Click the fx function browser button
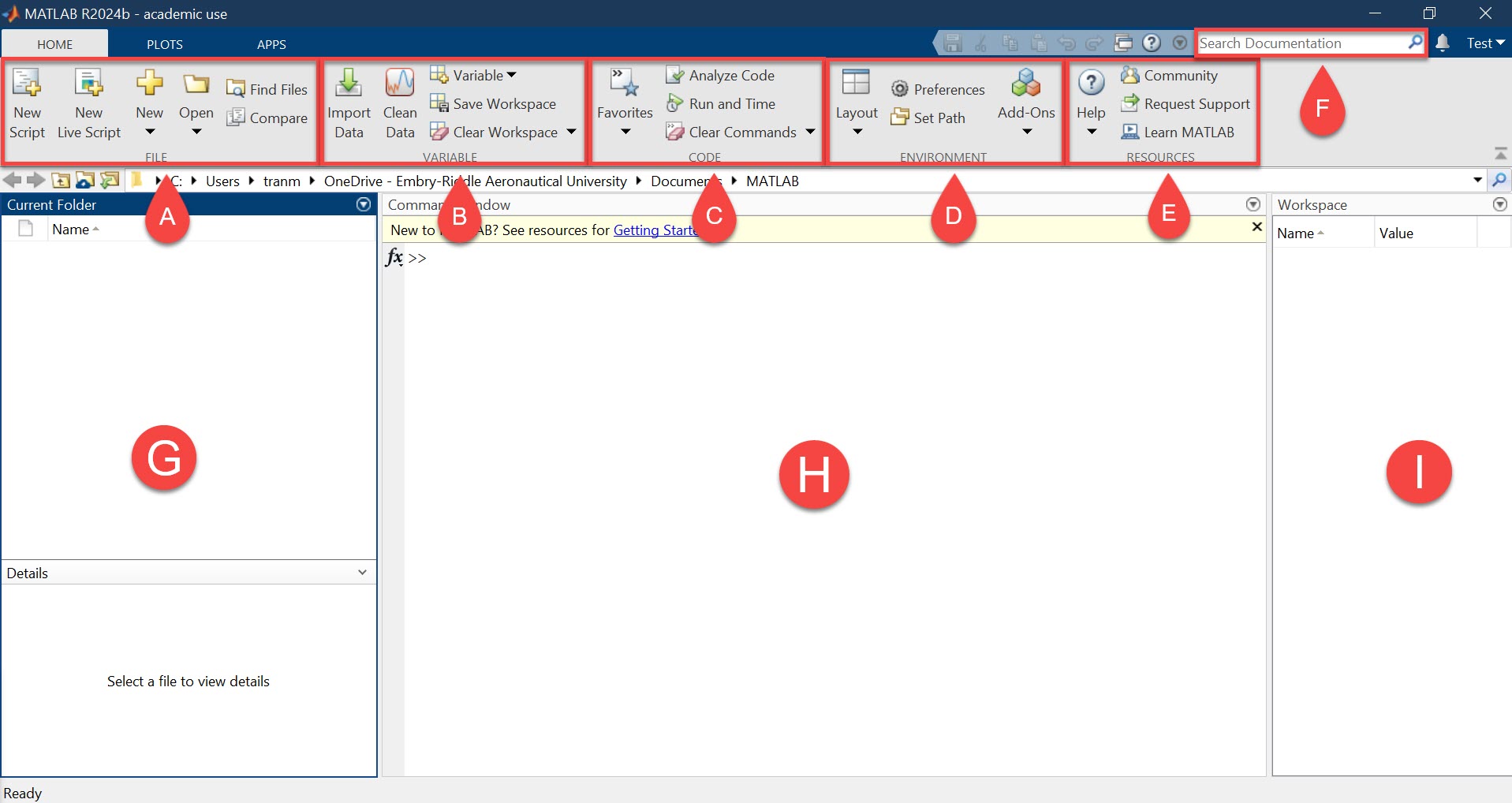The width and height of the screenshot is (1512, 803). click(x=394, y=257)
